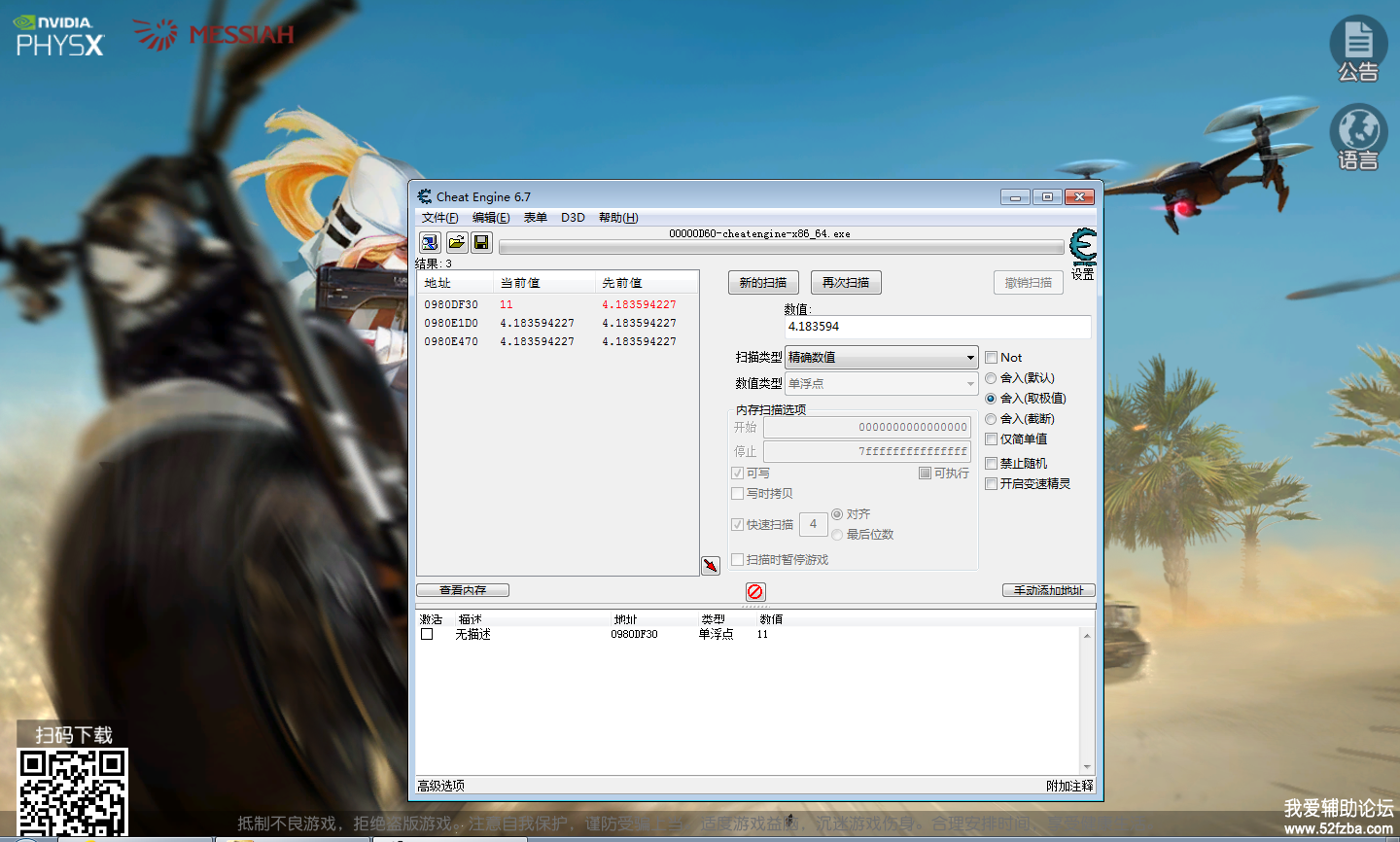The width and height of the screenshot is (1400, 842).
Task: Click address list scrollbar down arrow
Action: (1087, 767)
